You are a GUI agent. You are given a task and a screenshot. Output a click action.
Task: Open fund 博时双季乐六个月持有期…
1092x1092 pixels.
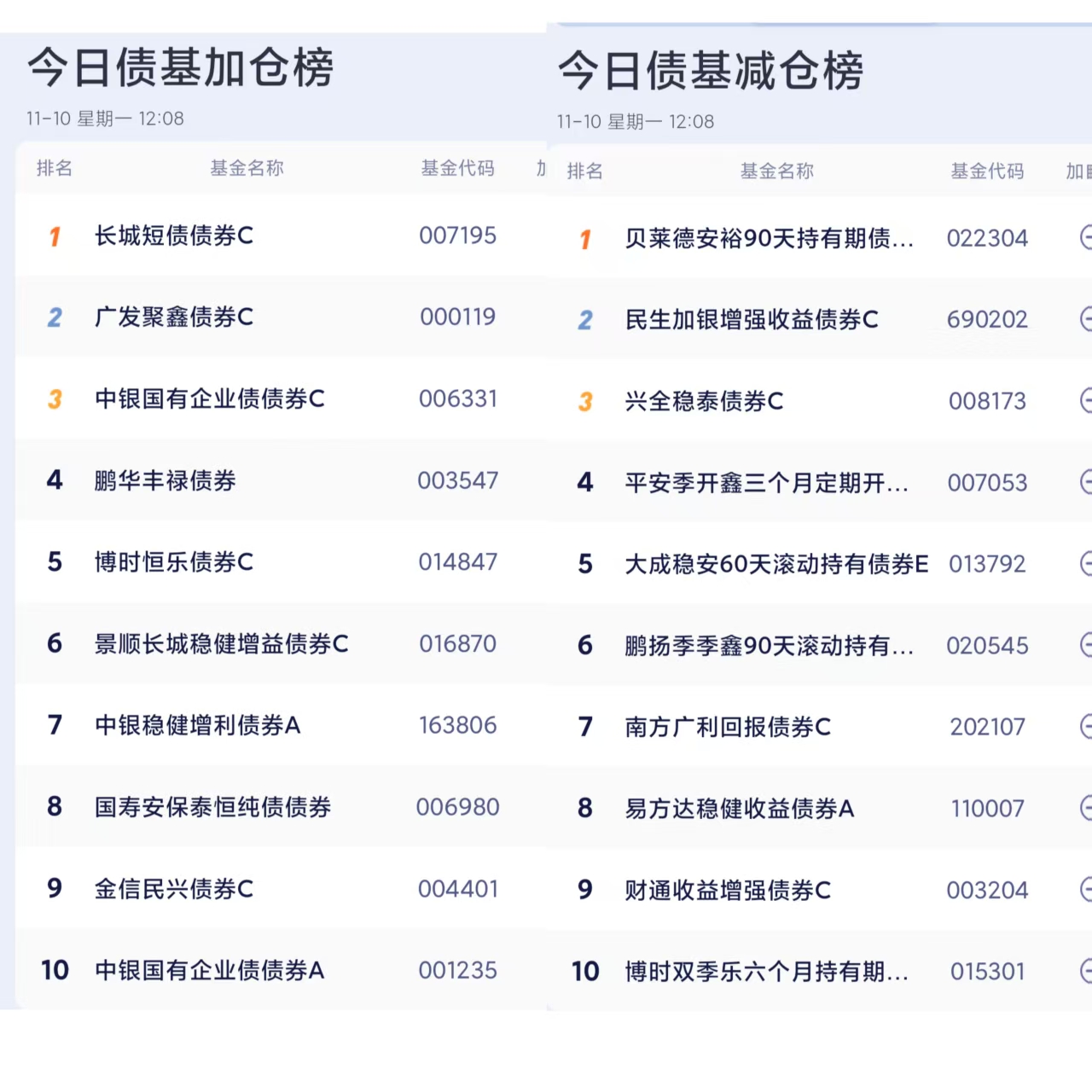click(x=767, y=972)
